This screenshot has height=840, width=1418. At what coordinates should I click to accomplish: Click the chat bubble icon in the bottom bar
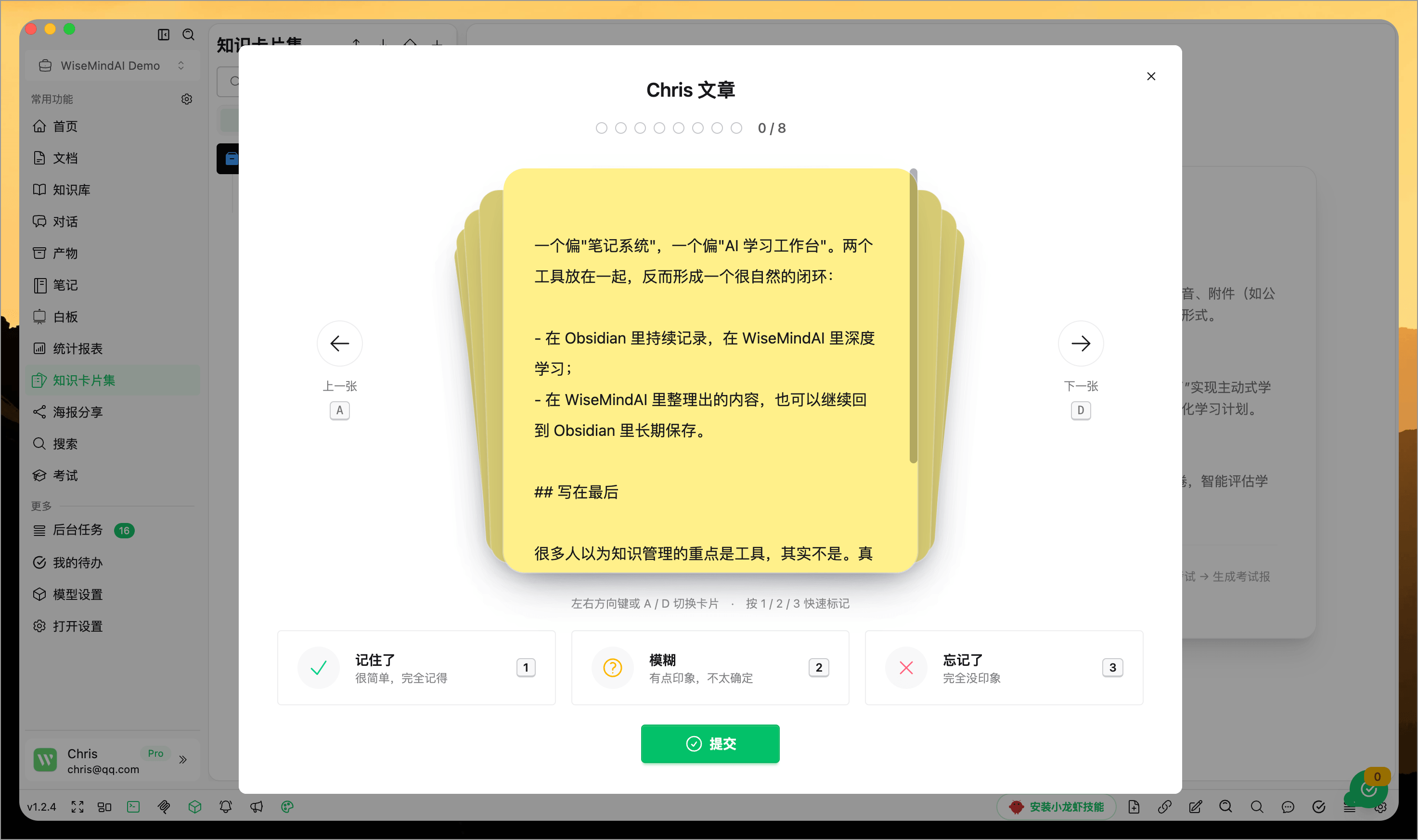point(1288,807)
